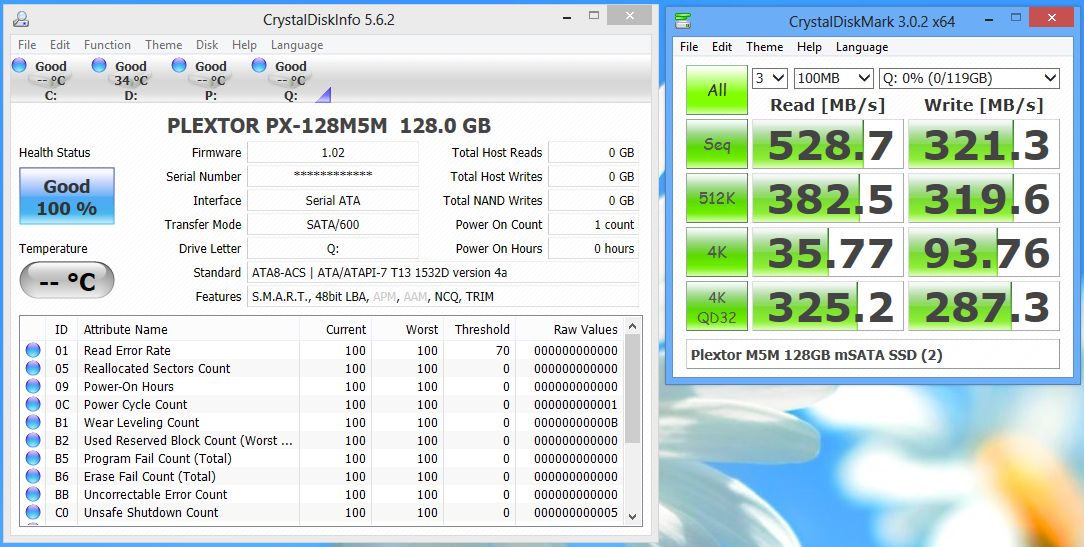Start the 4K QD32 benchmark test
This screenshot has height=547, width=1084.
click(x=717, y=306)
